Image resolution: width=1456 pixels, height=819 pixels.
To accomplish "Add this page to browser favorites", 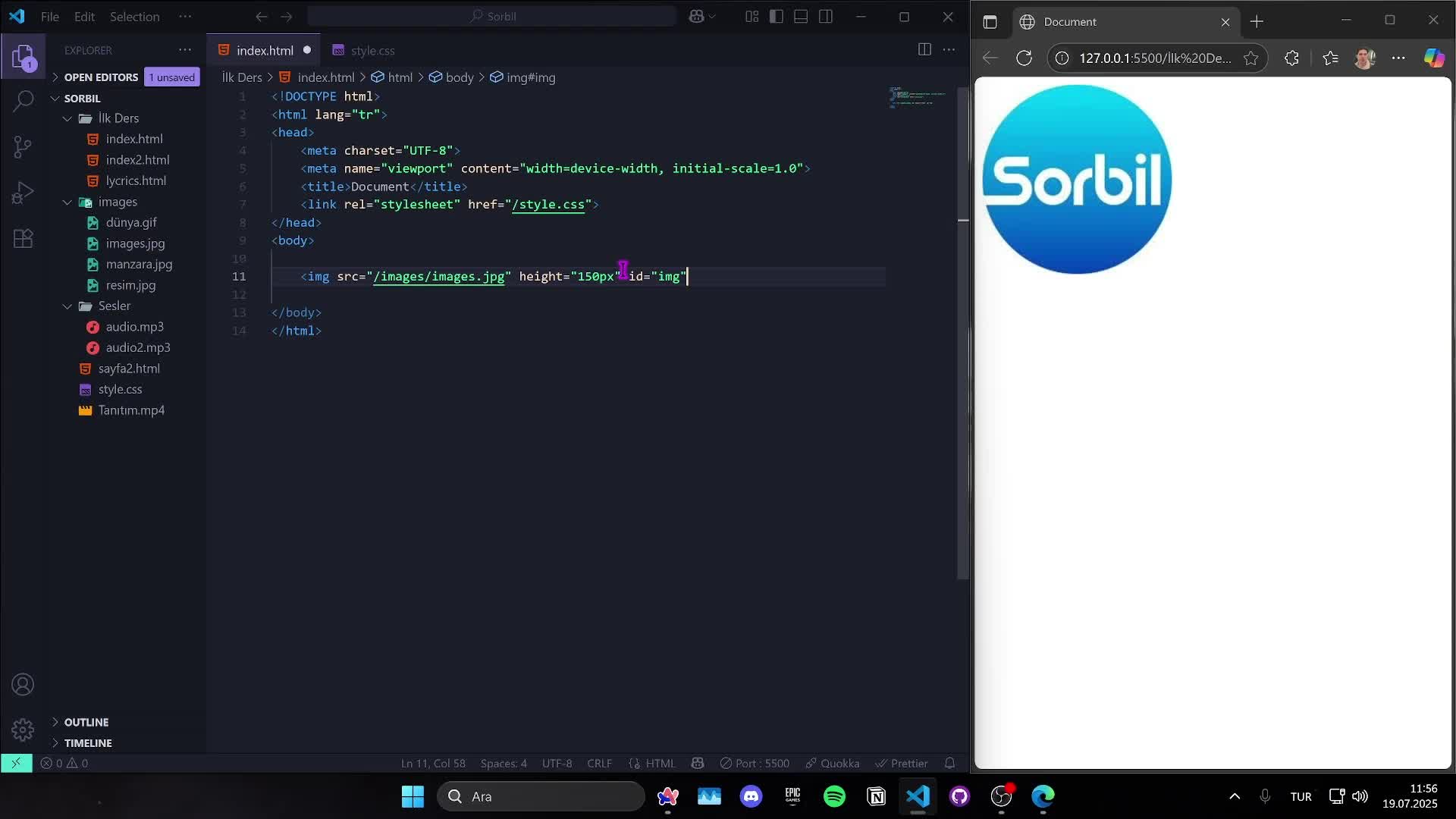I will tap(1251, 58).
